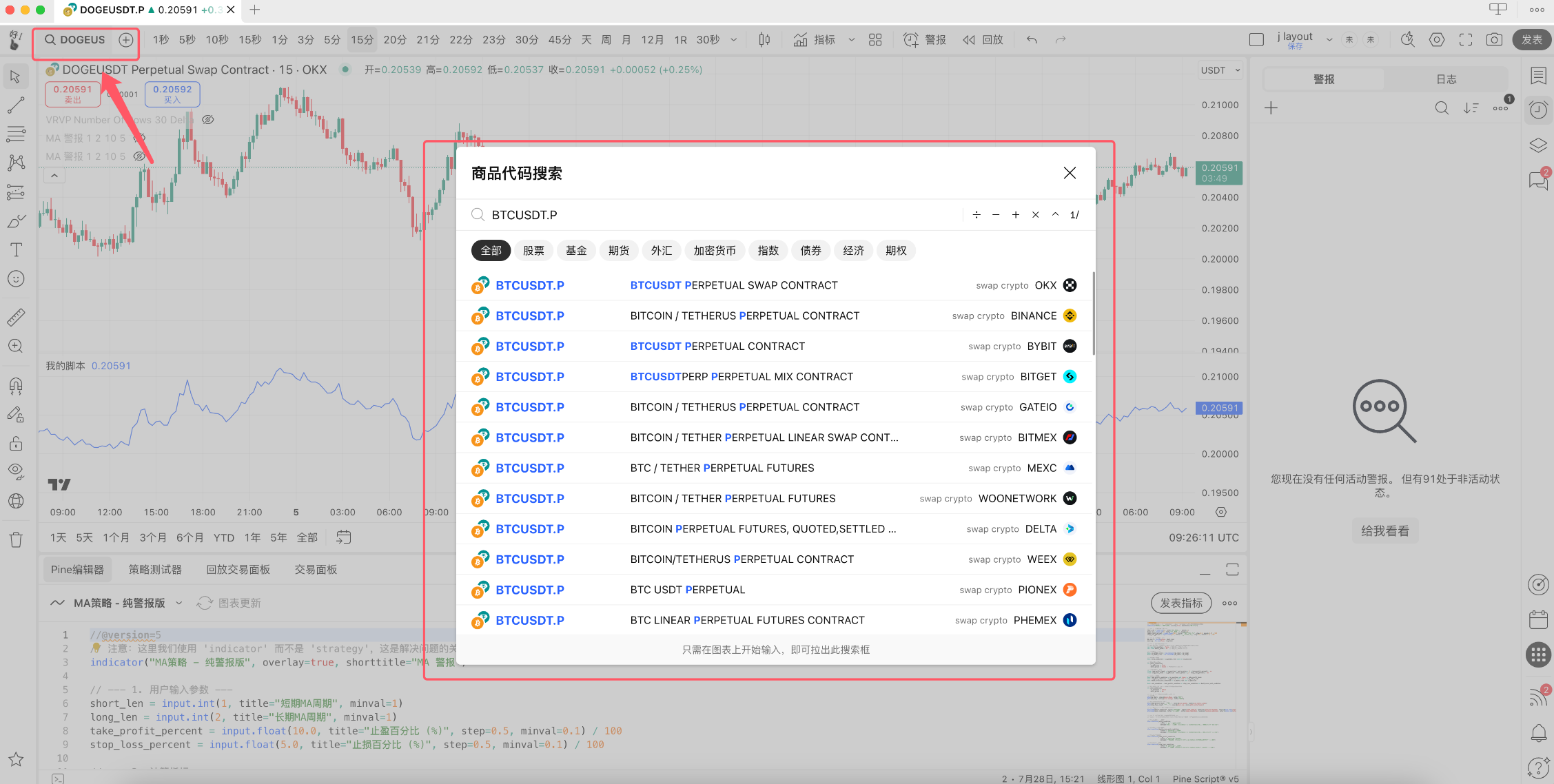Click the 0.20592 买入 buy button
The height and width of the screenshot is (784, 1554).
point(172,94)
